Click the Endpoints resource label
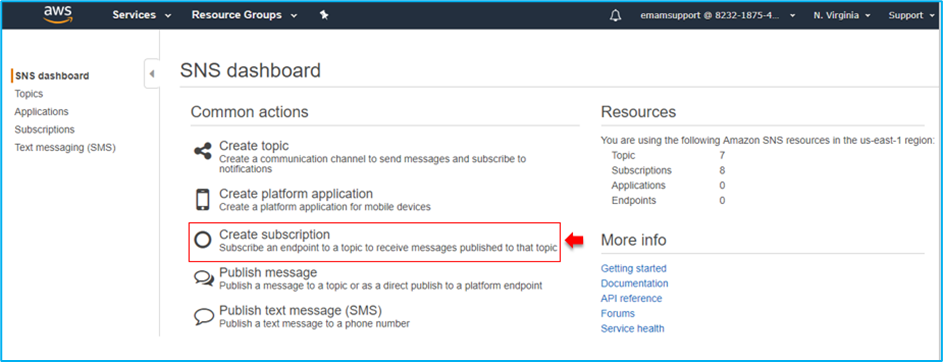The image size is (943, 362). click(634, 200)
